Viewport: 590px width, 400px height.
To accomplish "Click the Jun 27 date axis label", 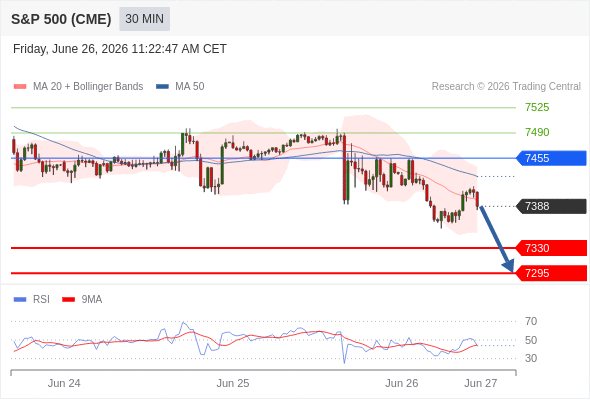I will click(481, 383).
